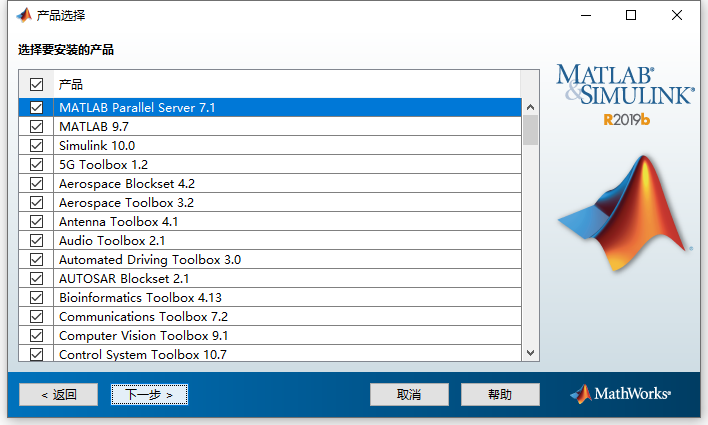The width and height of the screenshot is (708, 425).
Task: Go back with the < 返回 button
Action: click(x=59, y=394)
